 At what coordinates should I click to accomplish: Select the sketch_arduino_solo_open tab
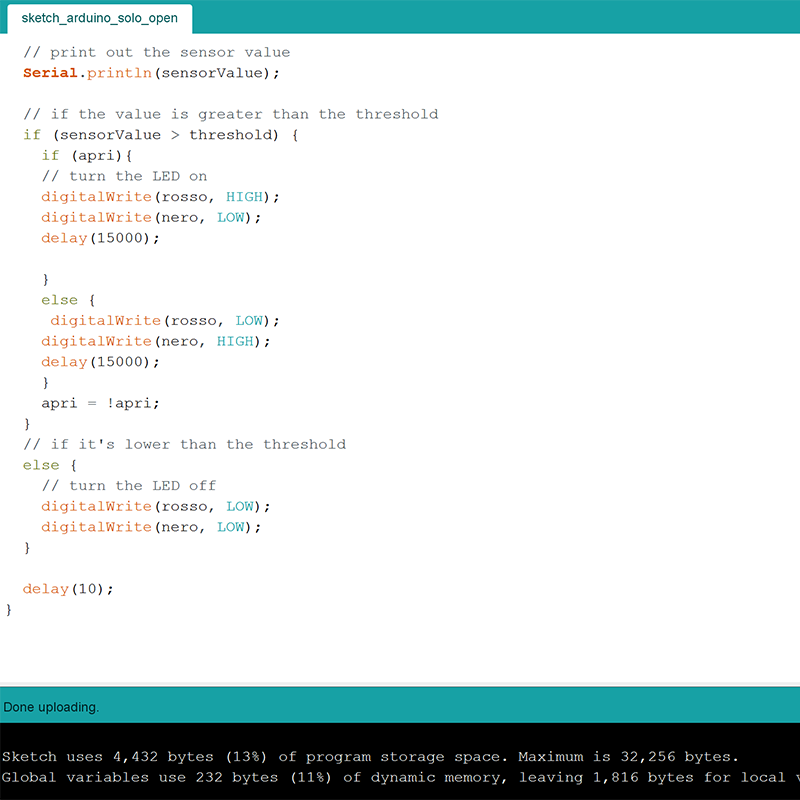99,18
